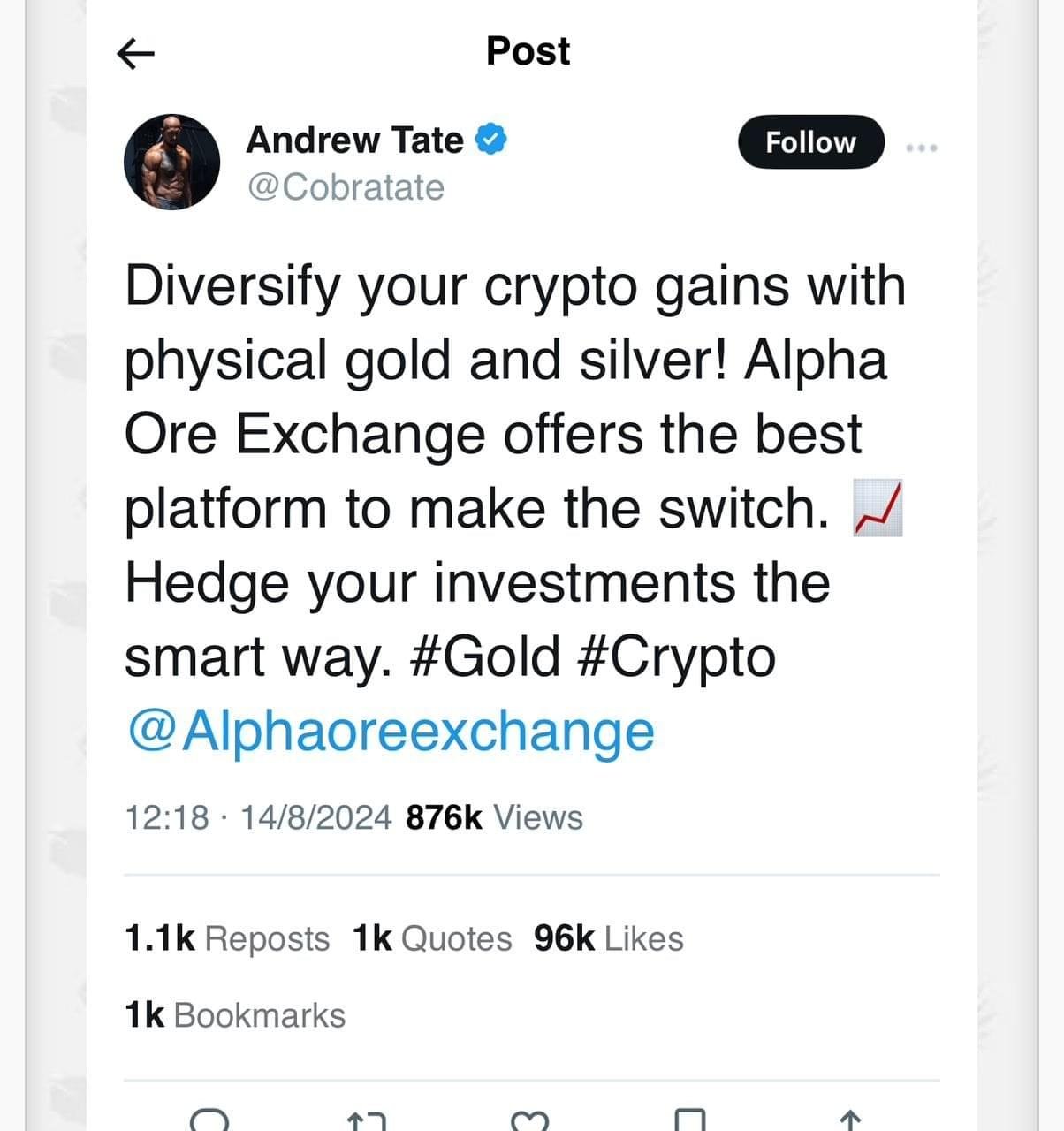This screenshot has height=1131, width=1064.
Task: View the 1.1k Reposts list
Action: pos(227,938)
